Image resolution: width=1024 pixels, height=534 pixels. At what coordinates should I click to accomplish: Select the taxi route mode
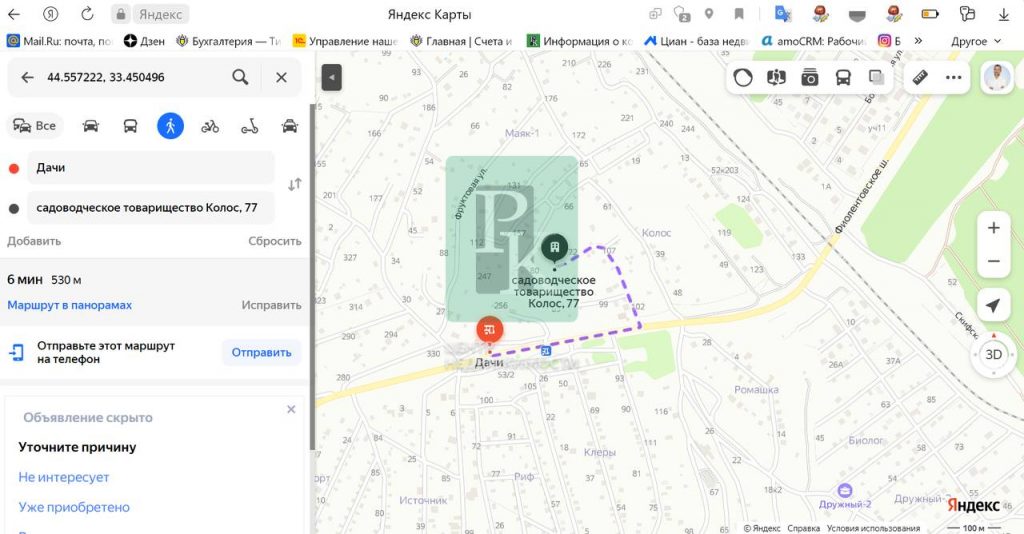289,126
